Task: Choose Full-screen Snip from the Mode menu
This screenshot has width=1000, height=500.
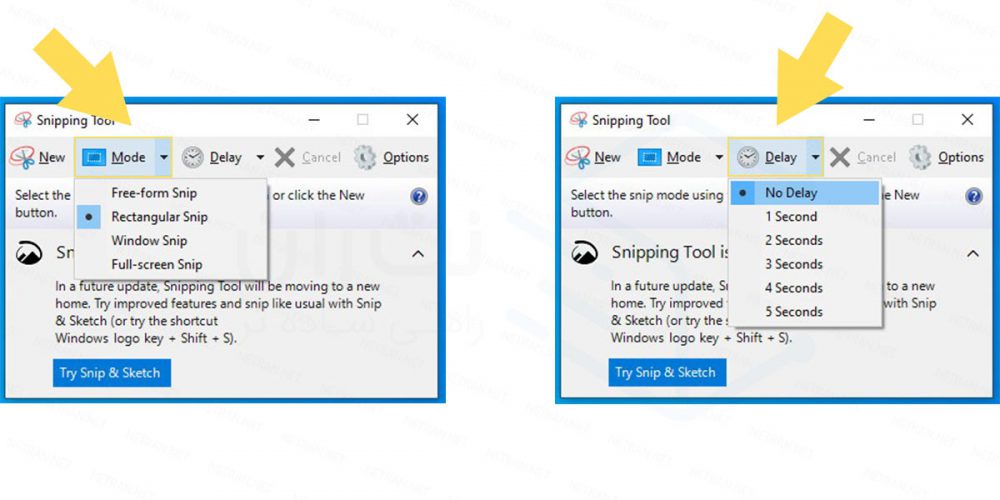Action: (x=156, y=265)
